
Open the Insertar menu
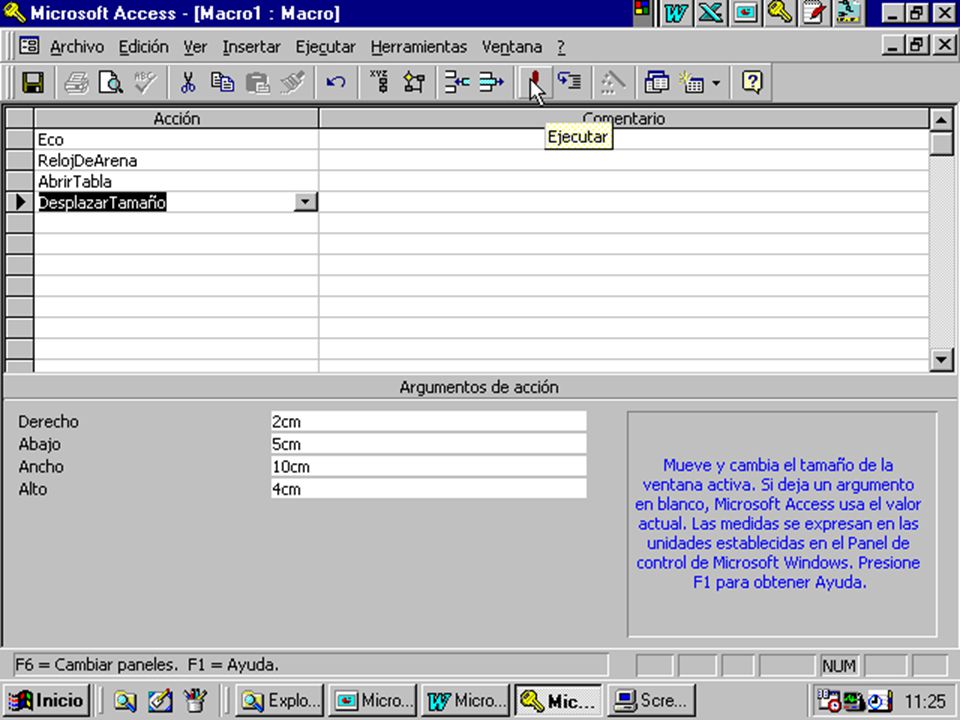coord(252,47)
